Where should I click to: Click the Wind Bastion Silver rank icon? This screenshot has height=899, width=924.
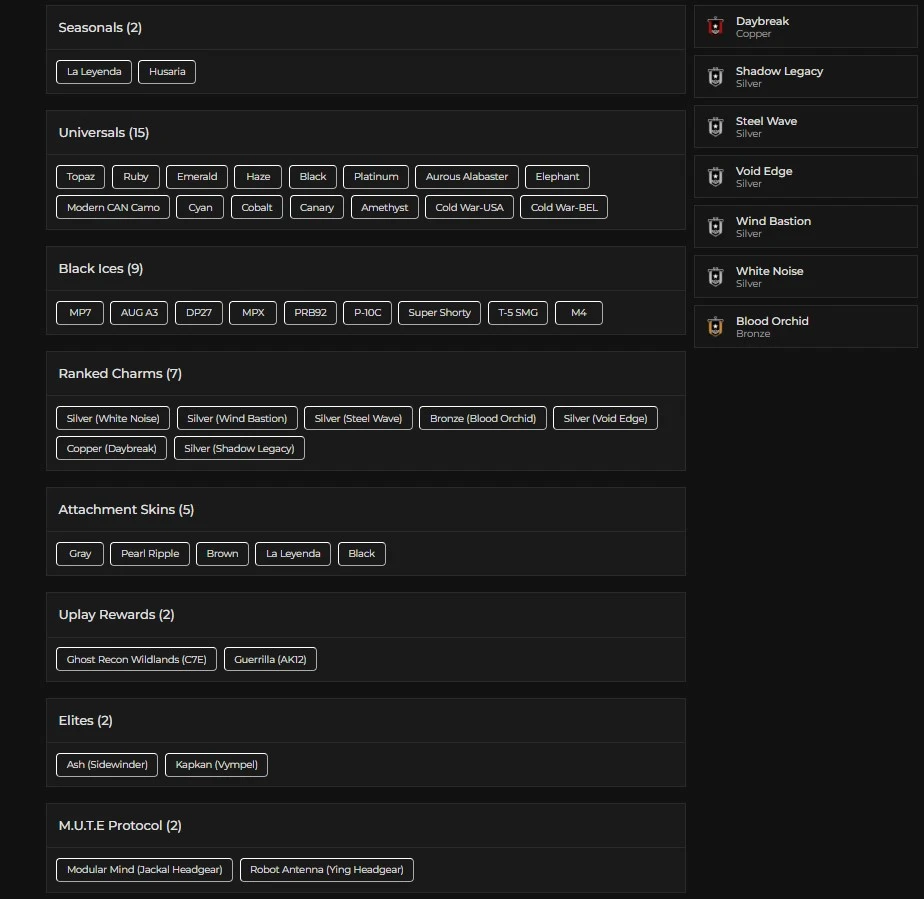click(x=715, y=227)
